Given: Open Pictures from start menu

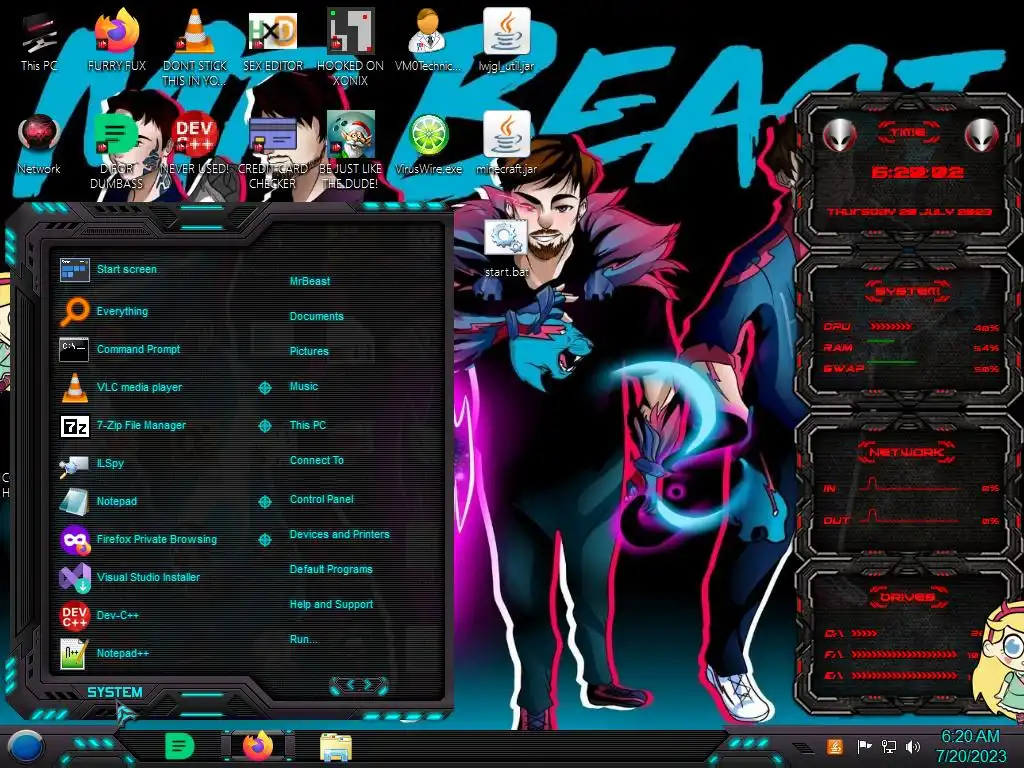Looking at the screenshot, I should [x=309, y=351].
